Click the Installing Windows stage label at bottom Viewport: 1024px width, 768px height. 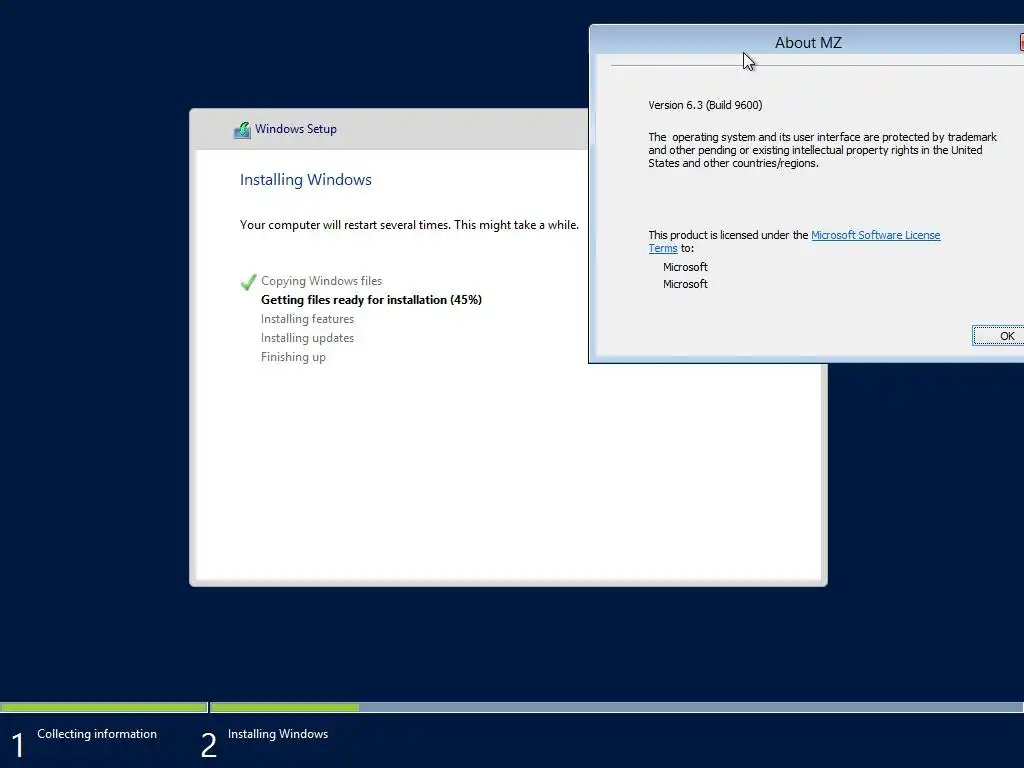[x=278, y=734]
